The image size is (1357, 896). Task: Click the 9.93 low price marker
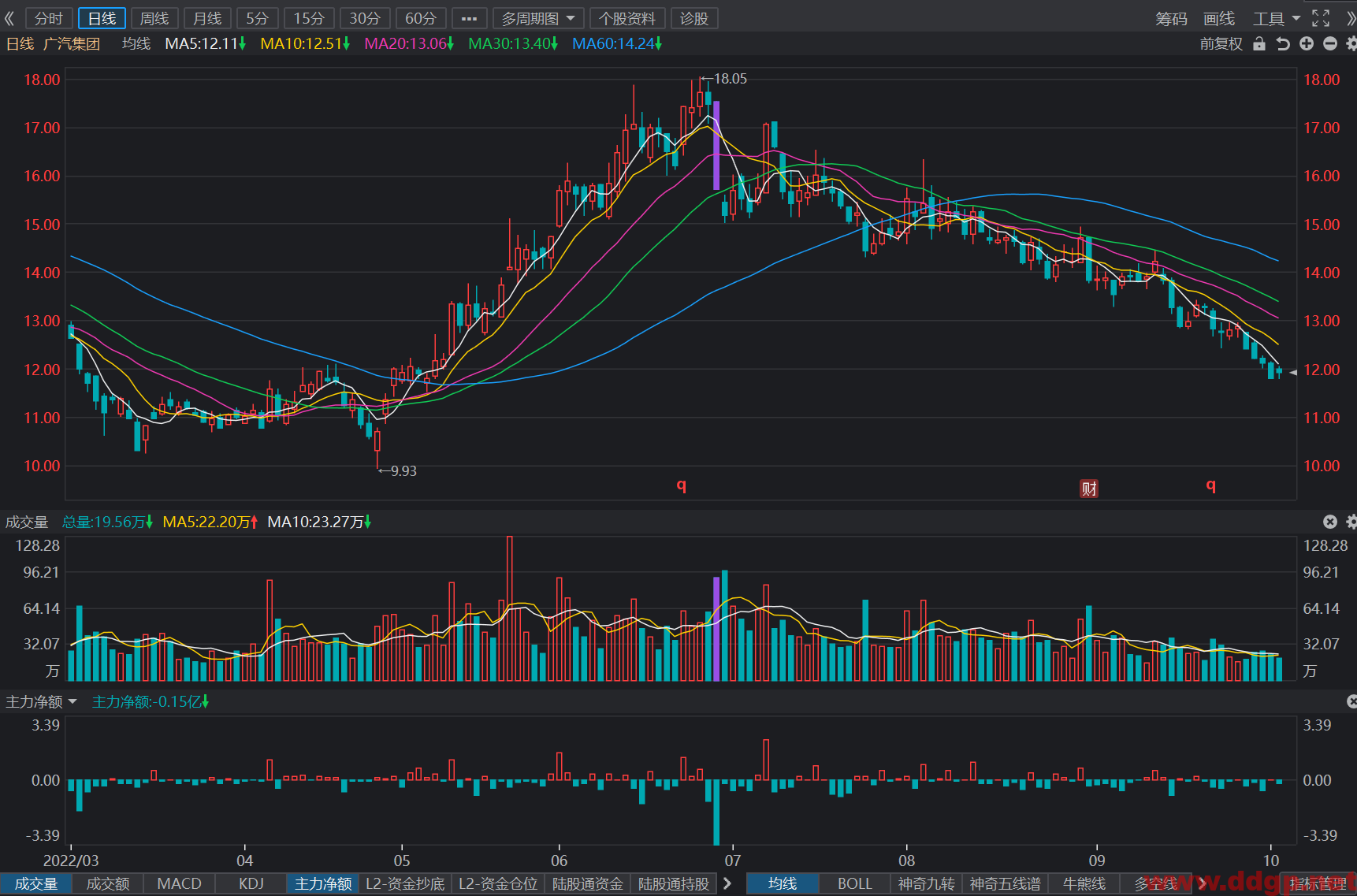(x=397, y=471)
